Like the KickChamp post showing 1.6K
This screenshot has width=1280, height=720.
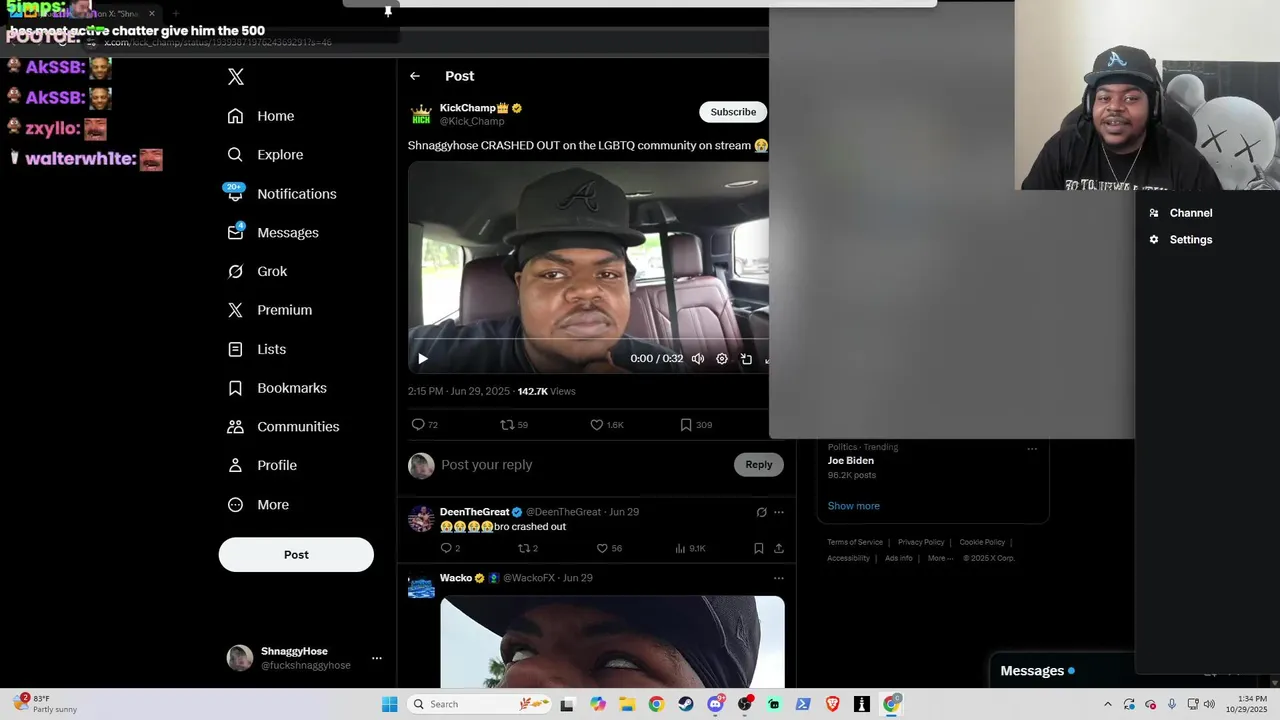[607, 425]
